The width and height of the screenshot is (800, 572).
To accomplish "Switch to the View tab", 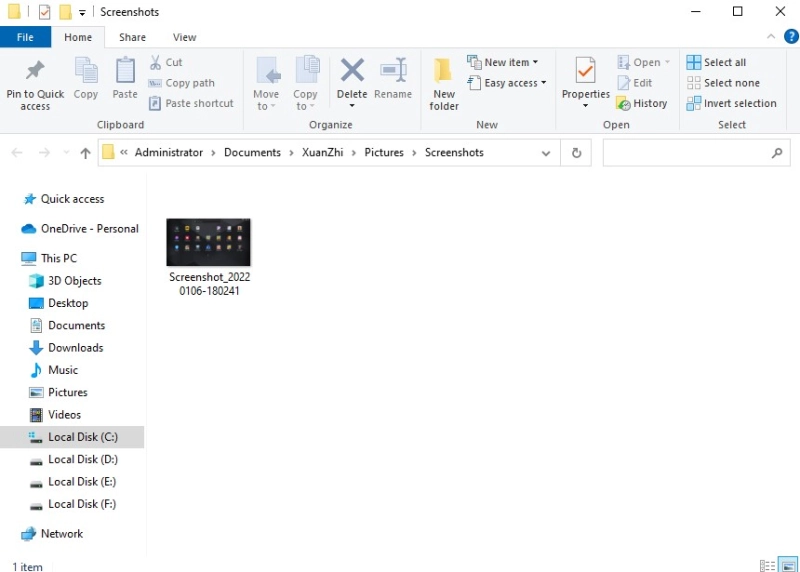I will coord(185,37).
